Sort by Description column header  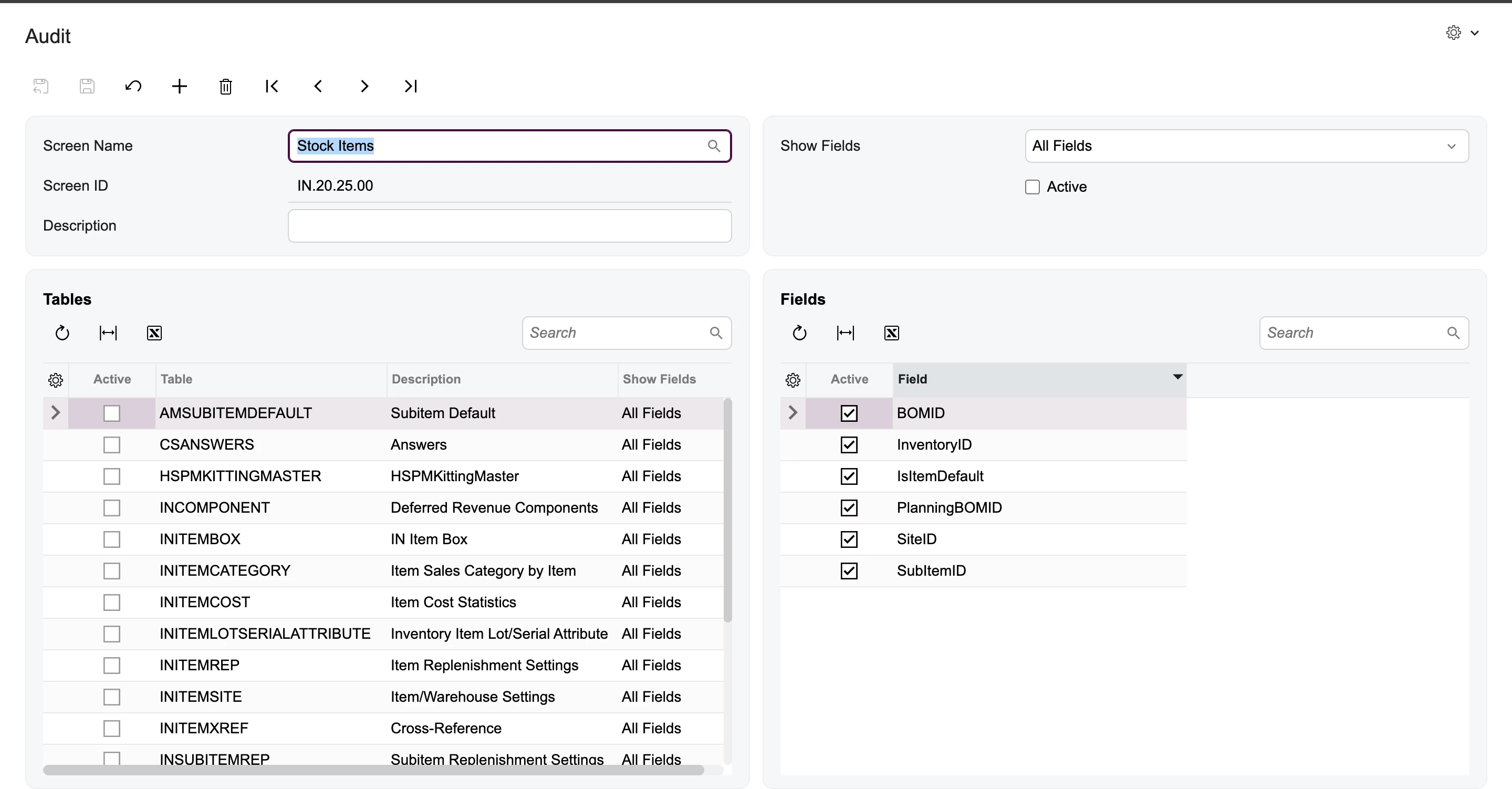(426, 379)
